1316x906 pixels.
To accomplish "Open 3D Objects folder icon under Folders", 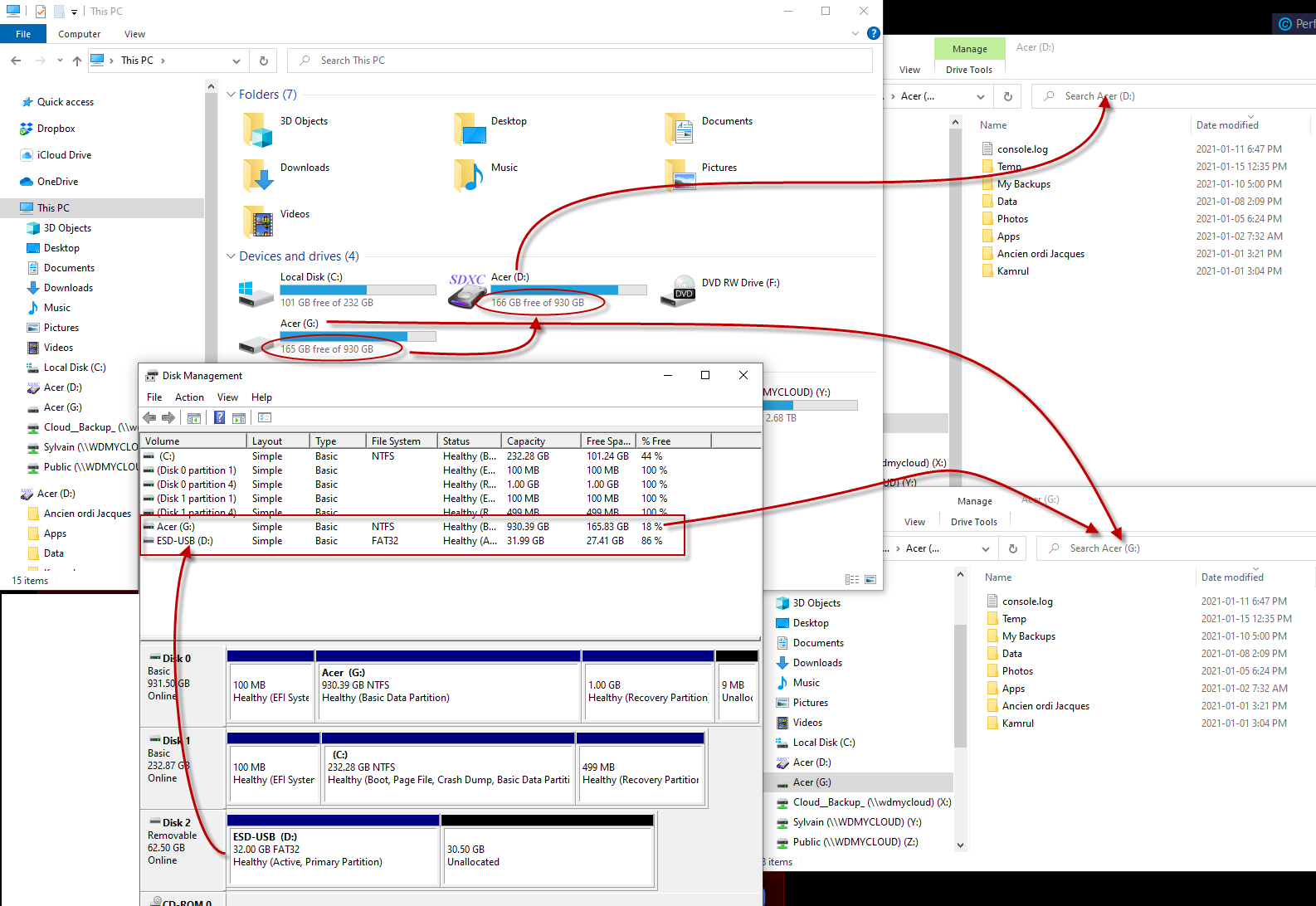I will click(x=258, y=129).
